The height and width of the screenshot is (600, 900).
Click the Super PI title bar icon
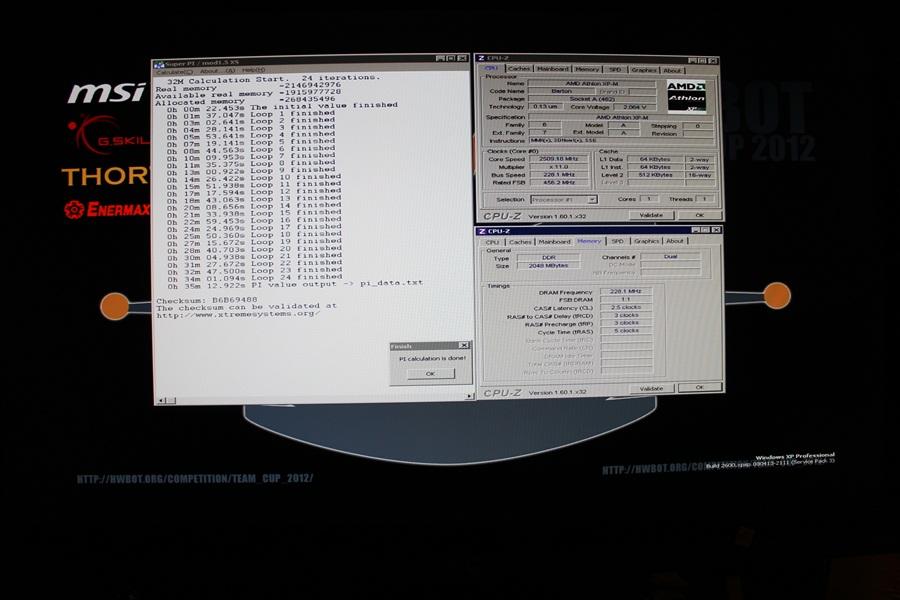(159, 65)
